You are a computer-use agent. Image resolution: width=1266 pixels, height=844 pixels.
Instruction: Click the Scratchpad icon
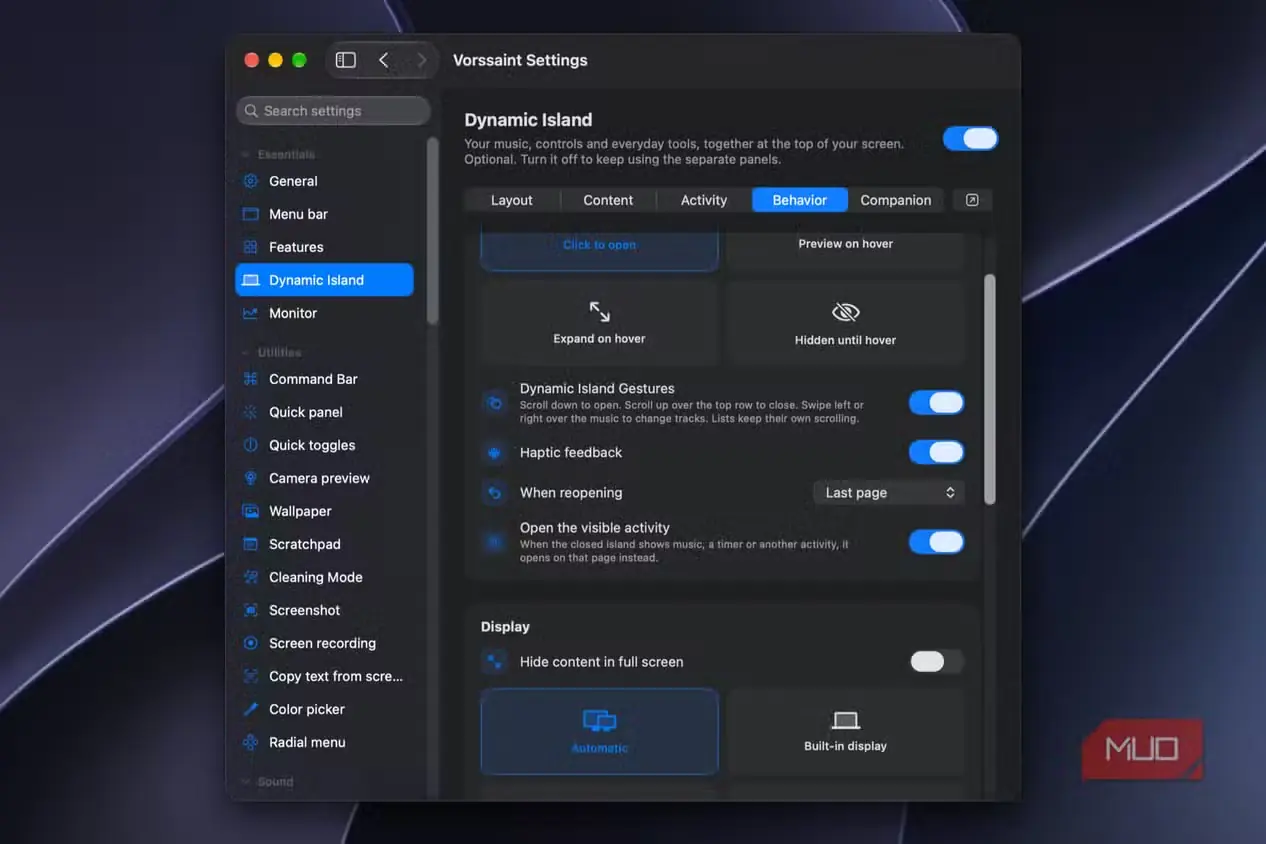[250, 544]
